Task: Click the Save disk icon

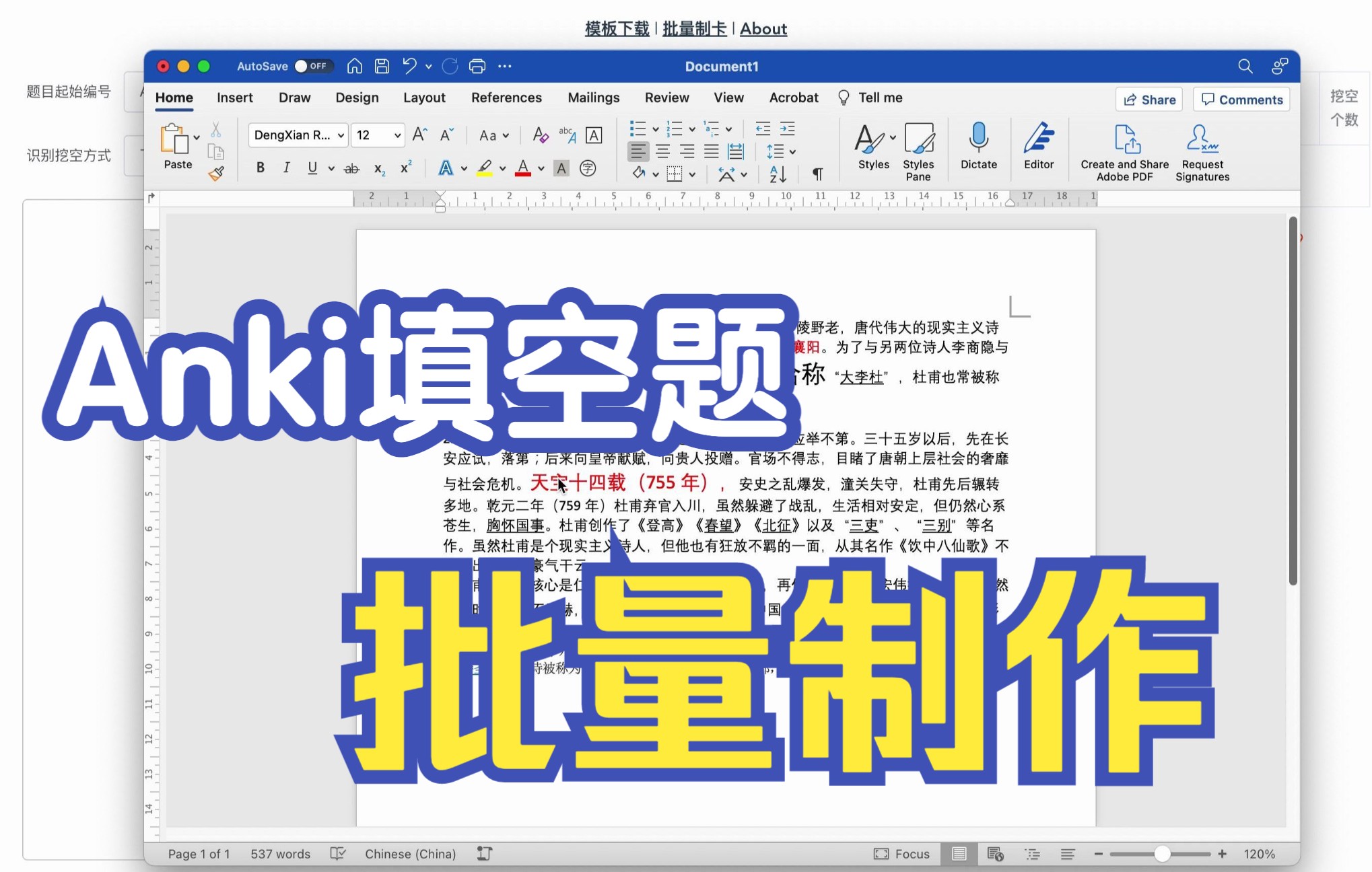Action: (382, 66)
